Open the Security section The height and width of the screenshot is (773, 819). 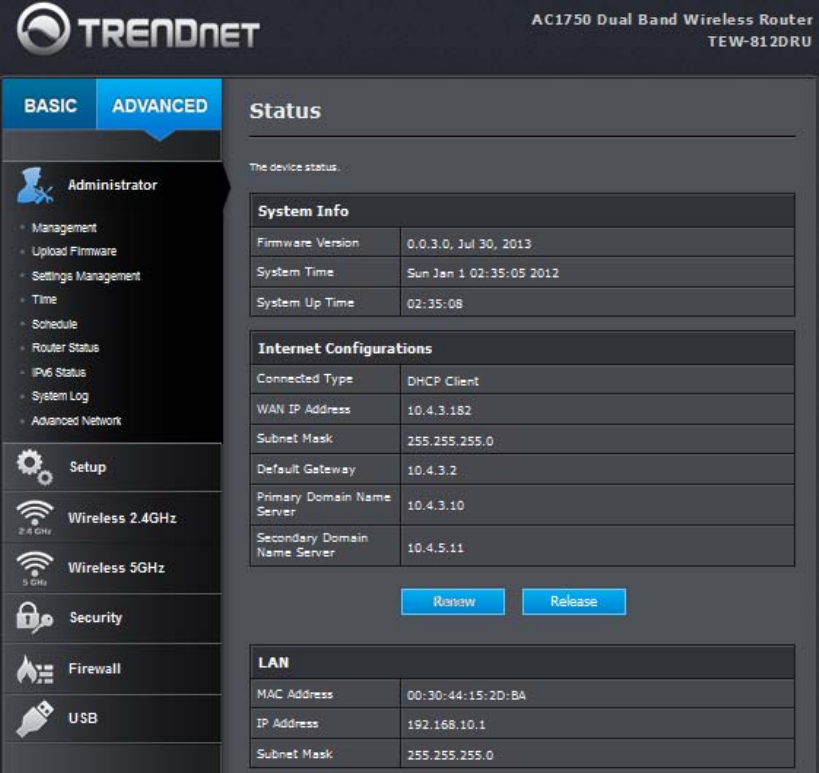(x=113, y=618)
